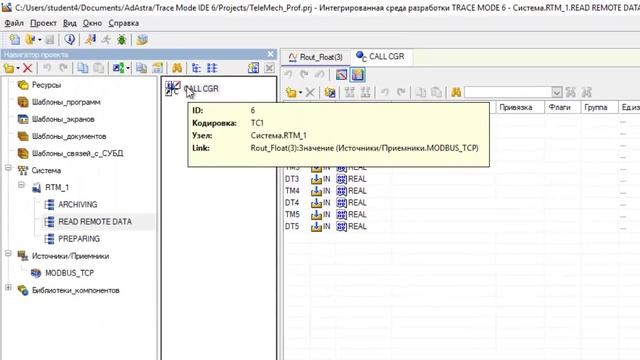
Task: Click the Привязка column header
Action: click(x=520, y=107)
